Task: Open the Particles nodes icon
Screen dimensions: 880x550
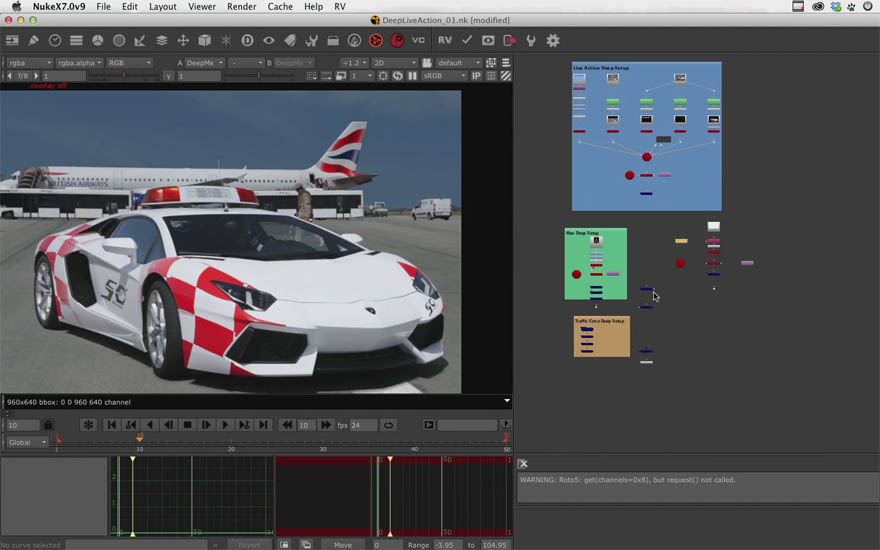Action: (x=226, y=40)
